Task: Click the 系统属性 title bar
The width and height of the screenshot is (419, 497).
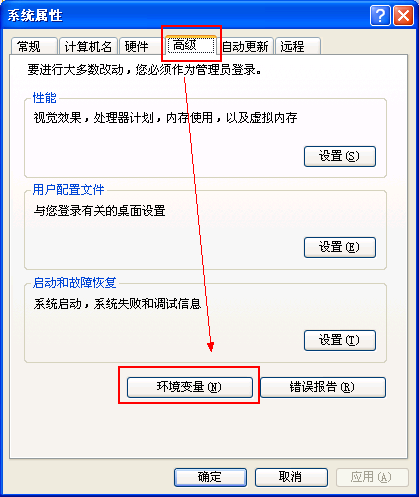Action: [183, 15]
